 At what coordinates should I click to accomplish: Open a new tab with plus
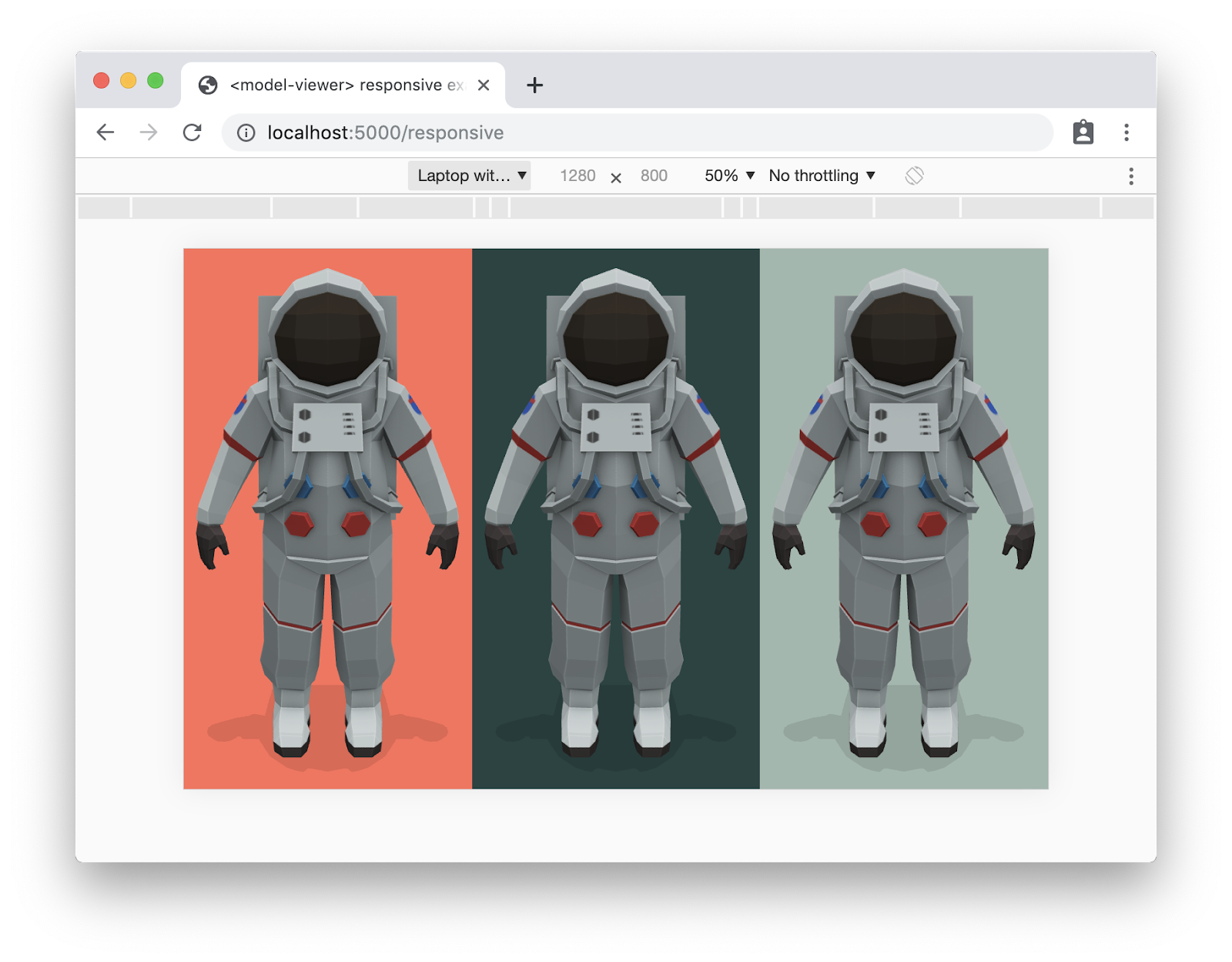click(534, 85)
